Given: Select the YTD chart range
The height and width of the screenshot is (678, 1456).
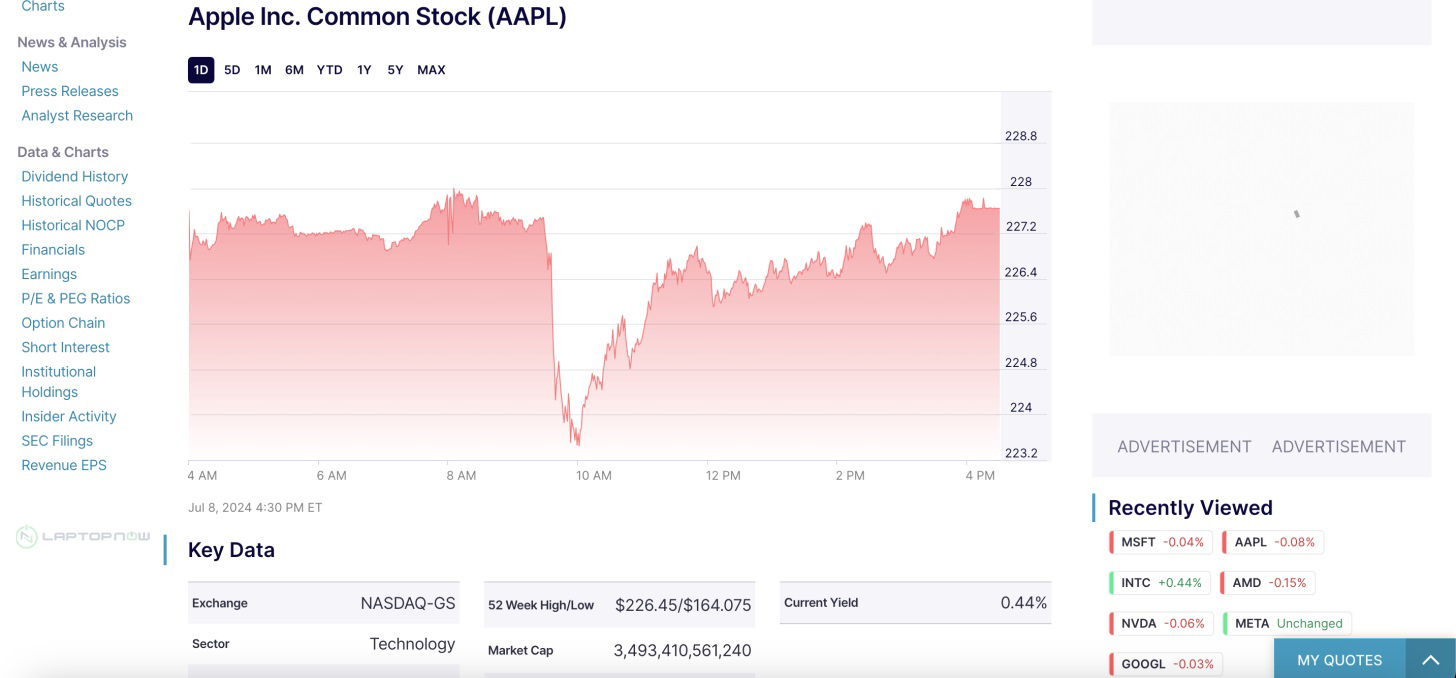Looking at the screenshot, I should pyautogui.click(x=329, y=70).
